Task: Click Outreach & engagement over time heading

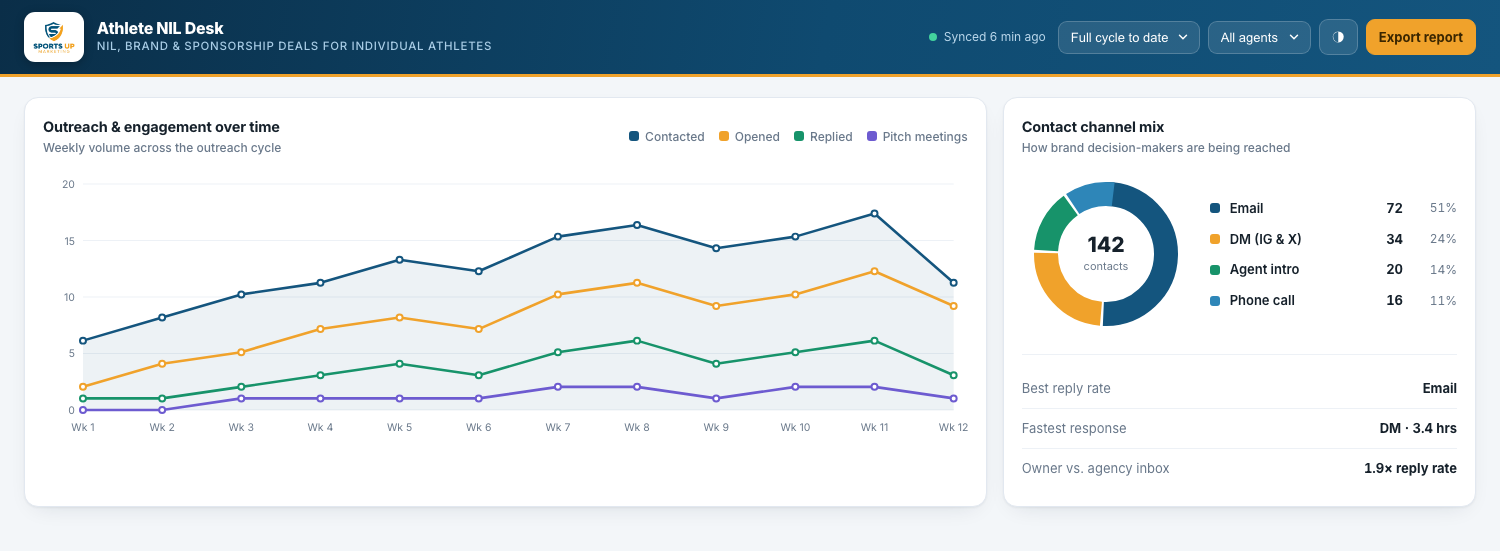Action: click(161, 127)
